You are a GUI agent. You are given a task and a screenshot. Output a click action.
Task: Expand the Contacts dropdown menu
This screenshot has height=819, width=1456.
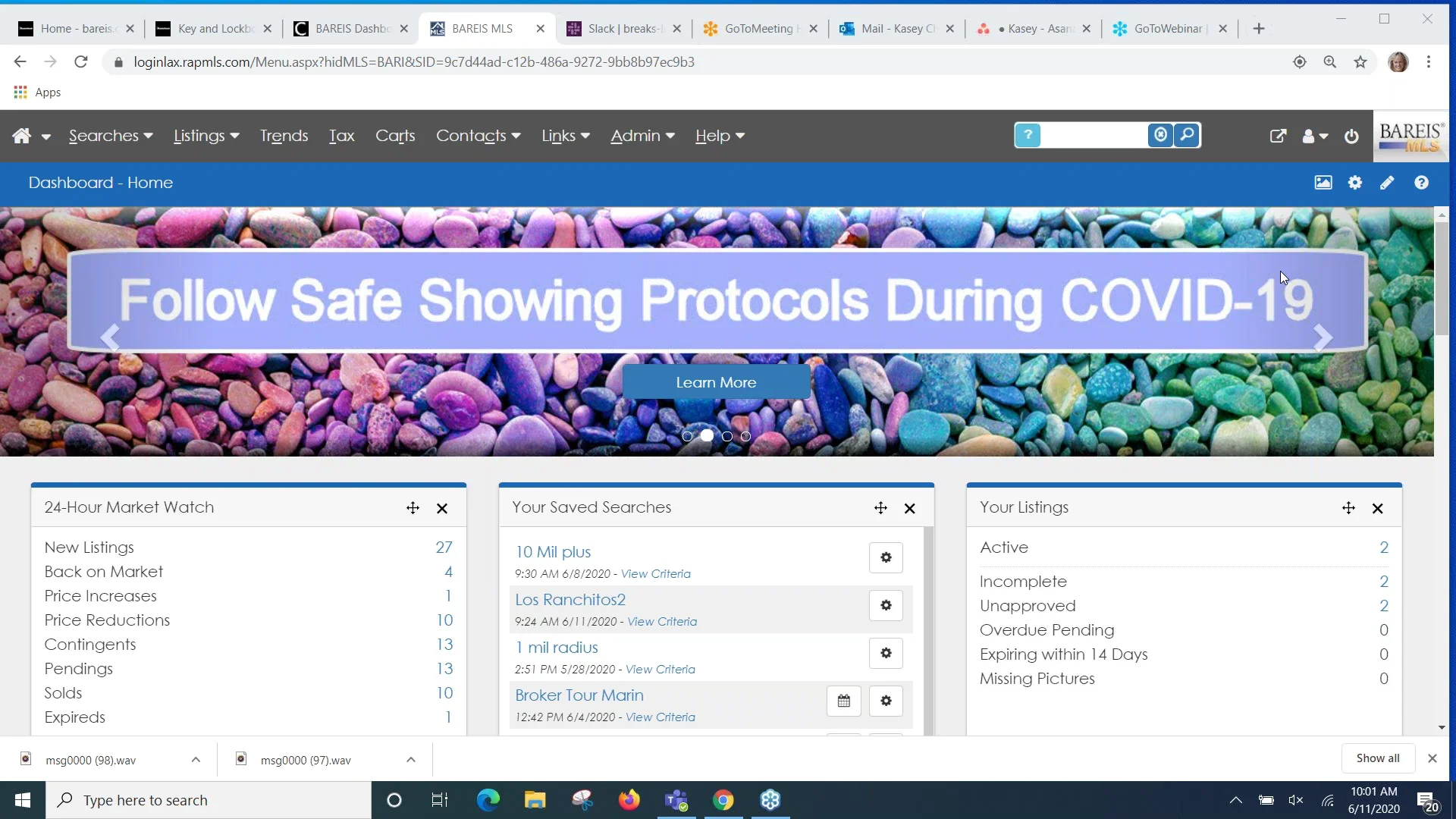[x=478, y=136]
